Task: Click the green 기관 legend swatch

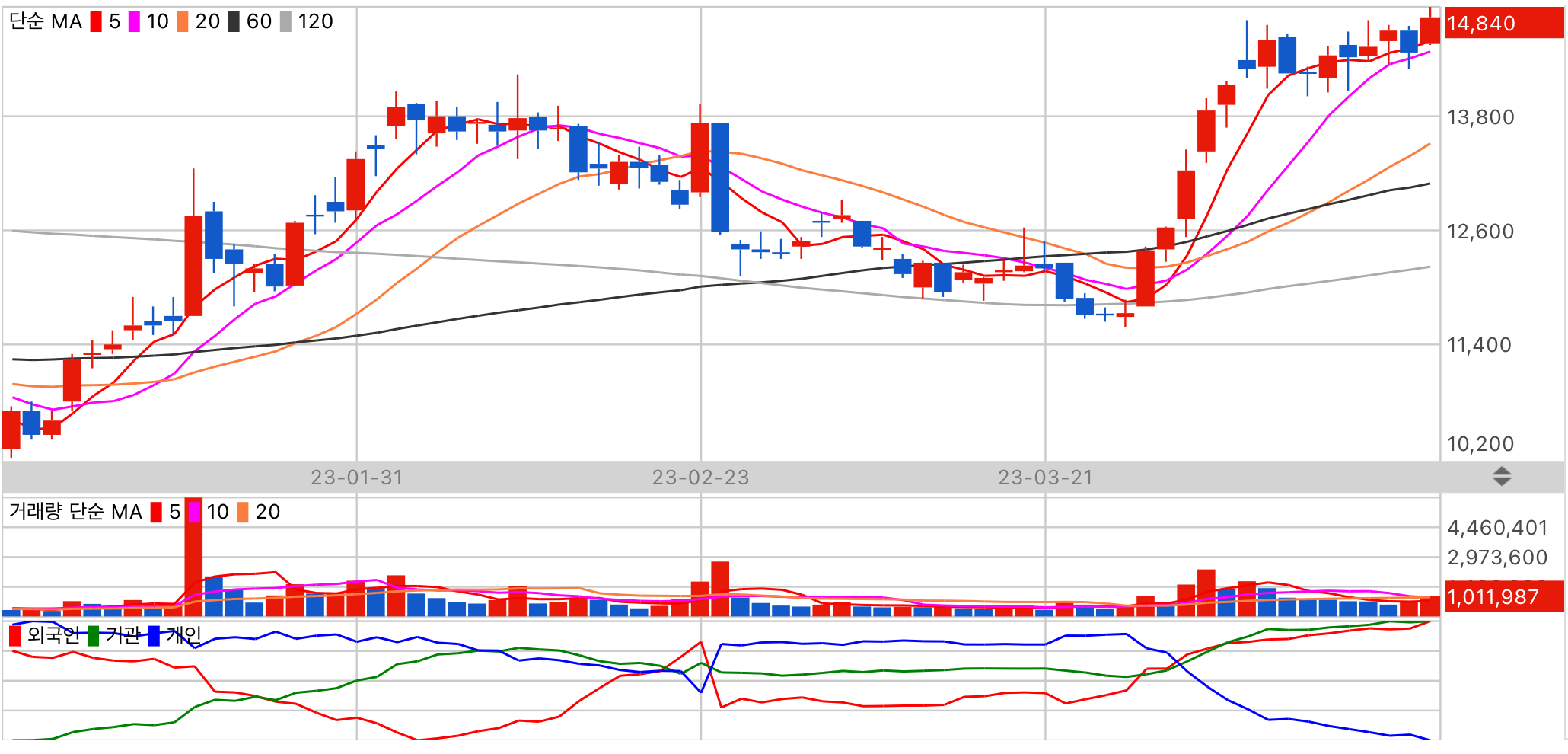Action: click(x=93, y=636)
